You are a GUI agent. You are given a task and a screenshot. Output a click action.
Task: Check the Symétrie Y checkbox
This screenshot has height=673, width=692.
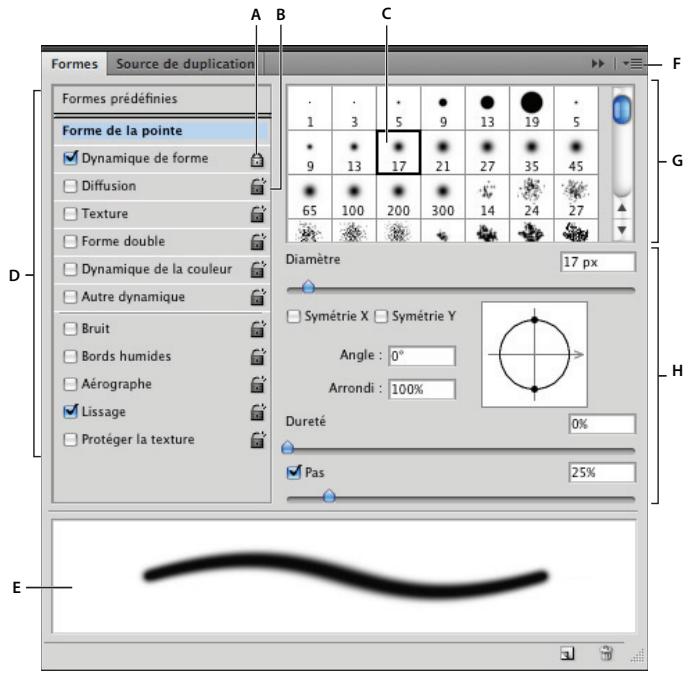coord(381,316)
